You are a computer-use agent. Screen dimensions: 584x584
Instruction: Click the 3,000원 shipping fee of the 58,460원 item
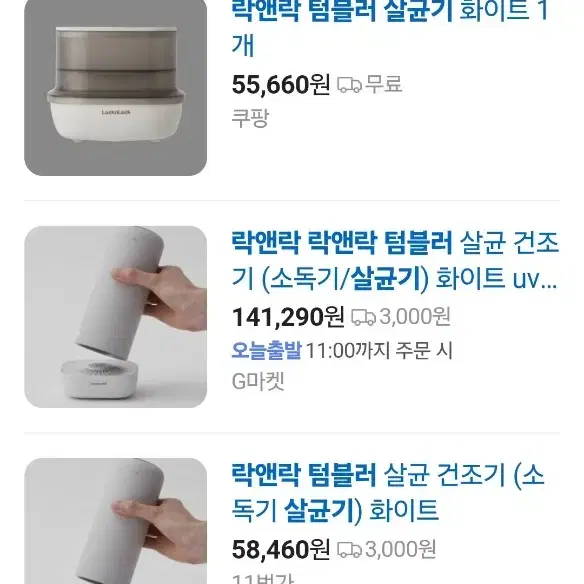401,549
